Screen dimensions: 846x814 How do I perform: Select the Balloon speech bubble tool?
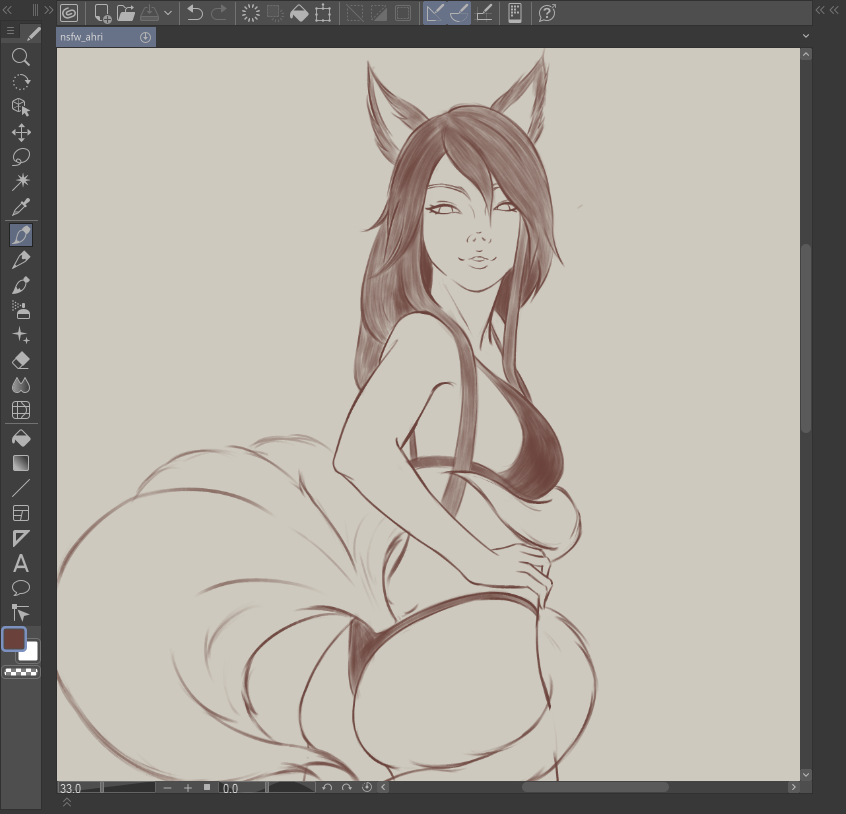(x=21, y=588)
